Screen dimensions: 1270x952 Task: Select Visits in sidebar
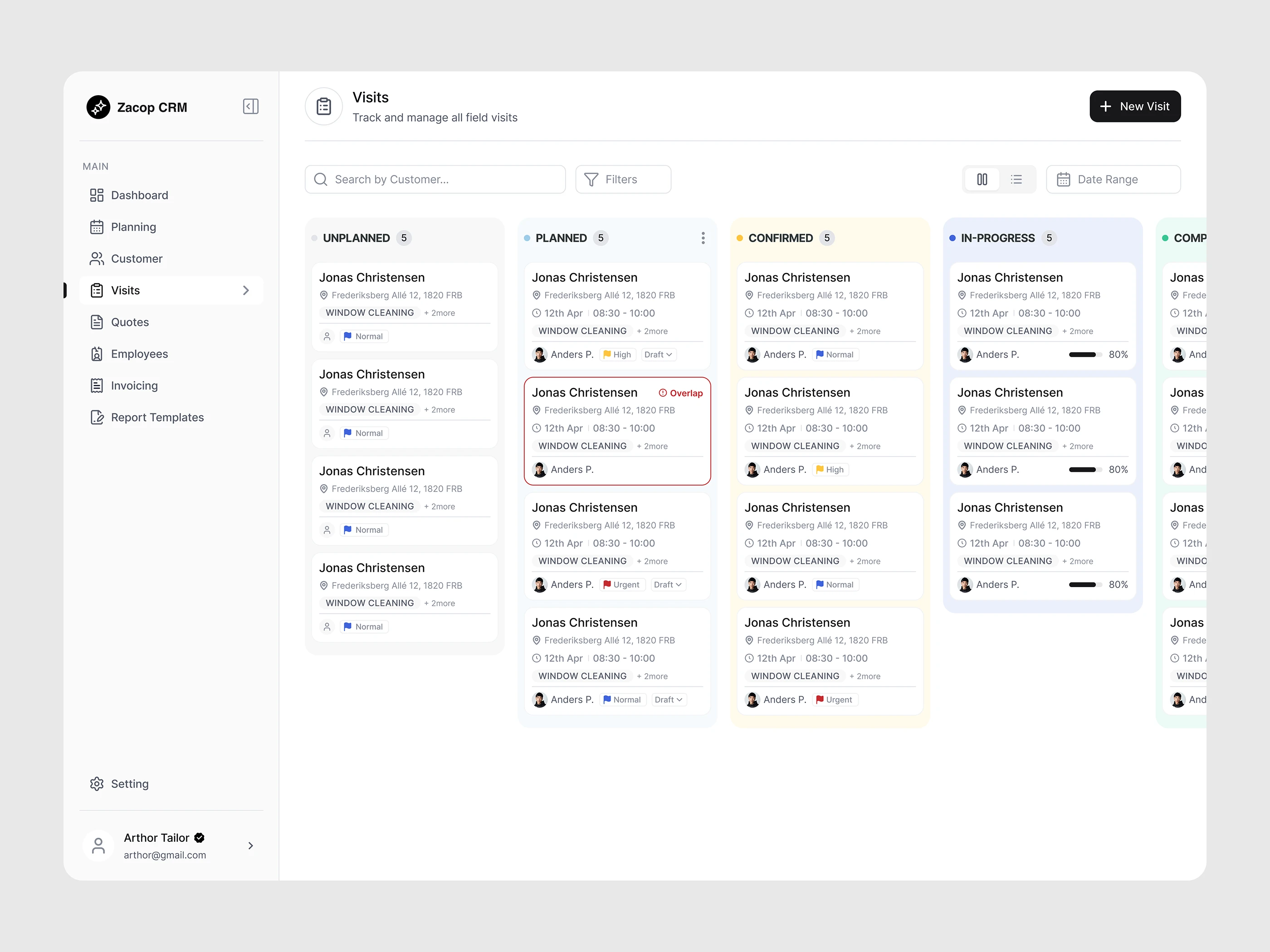click(171, 291)
